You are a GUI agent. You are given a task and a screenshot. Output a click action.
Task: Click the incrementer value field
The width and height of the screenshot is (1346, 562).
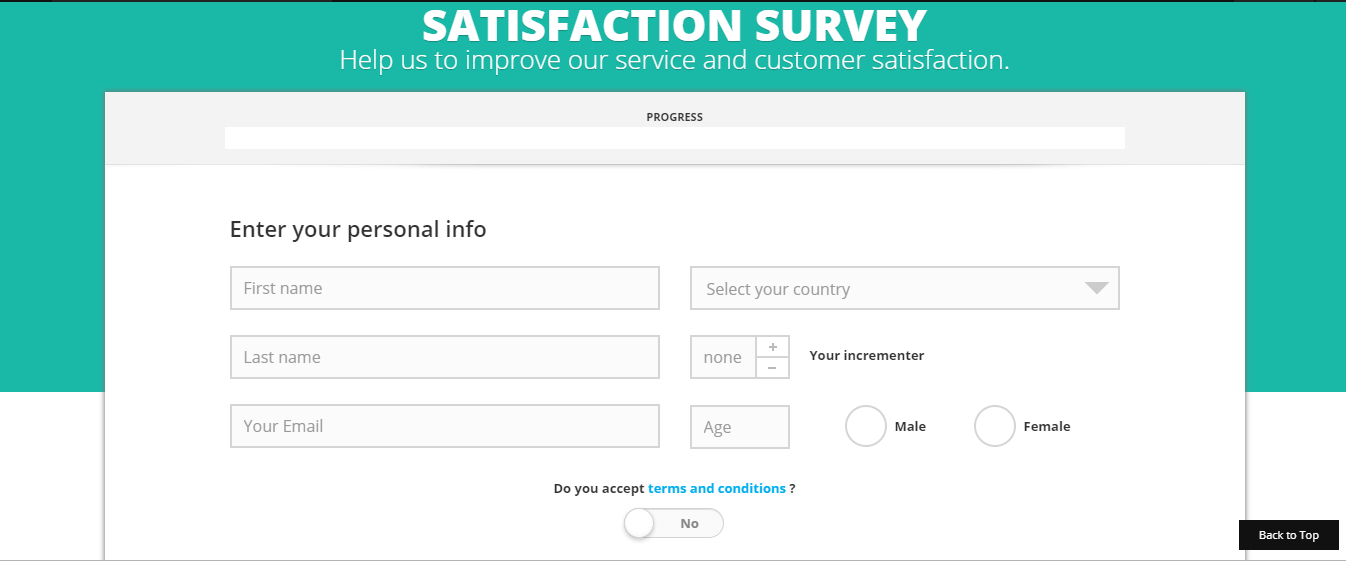pos(723,357)
